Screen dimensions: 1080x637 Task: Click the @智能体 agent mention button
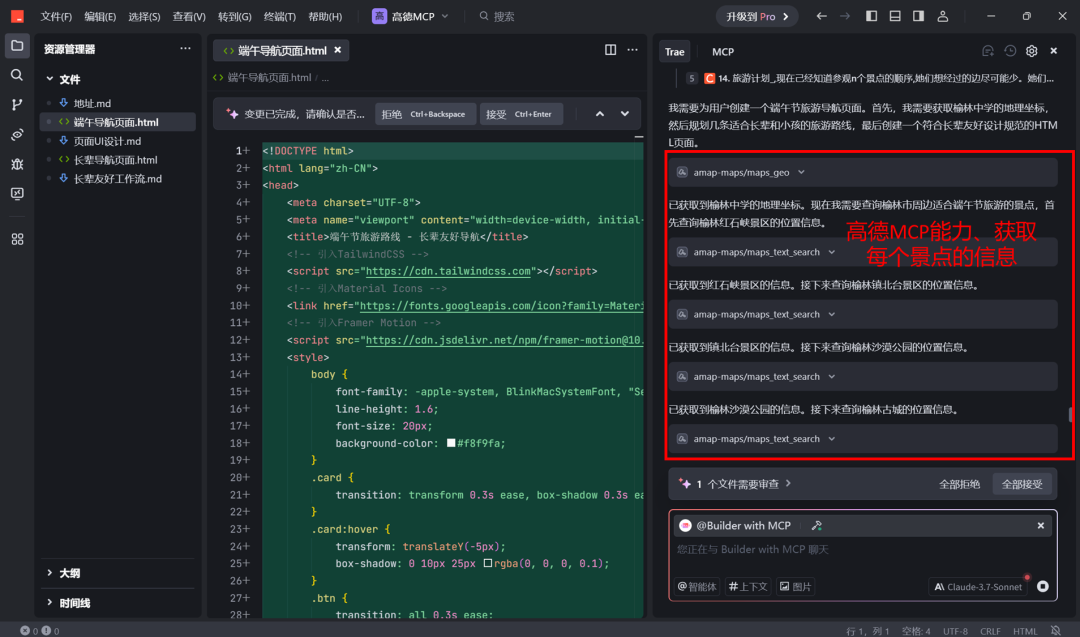click(x=697, y=587)
